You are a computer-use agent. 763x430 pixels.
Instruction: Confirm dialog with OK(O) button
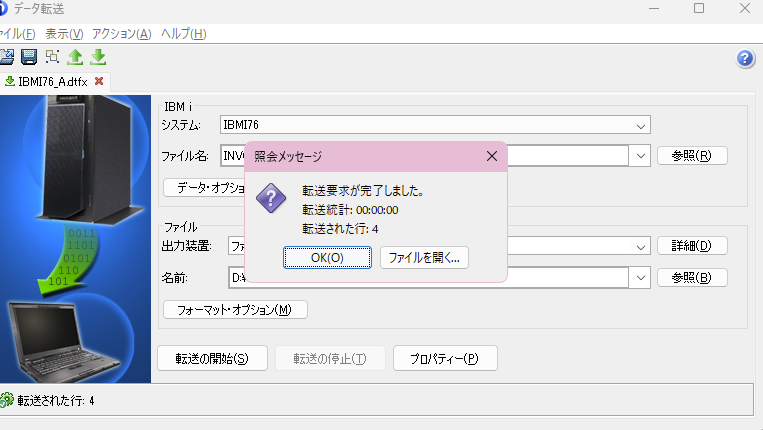327,257
